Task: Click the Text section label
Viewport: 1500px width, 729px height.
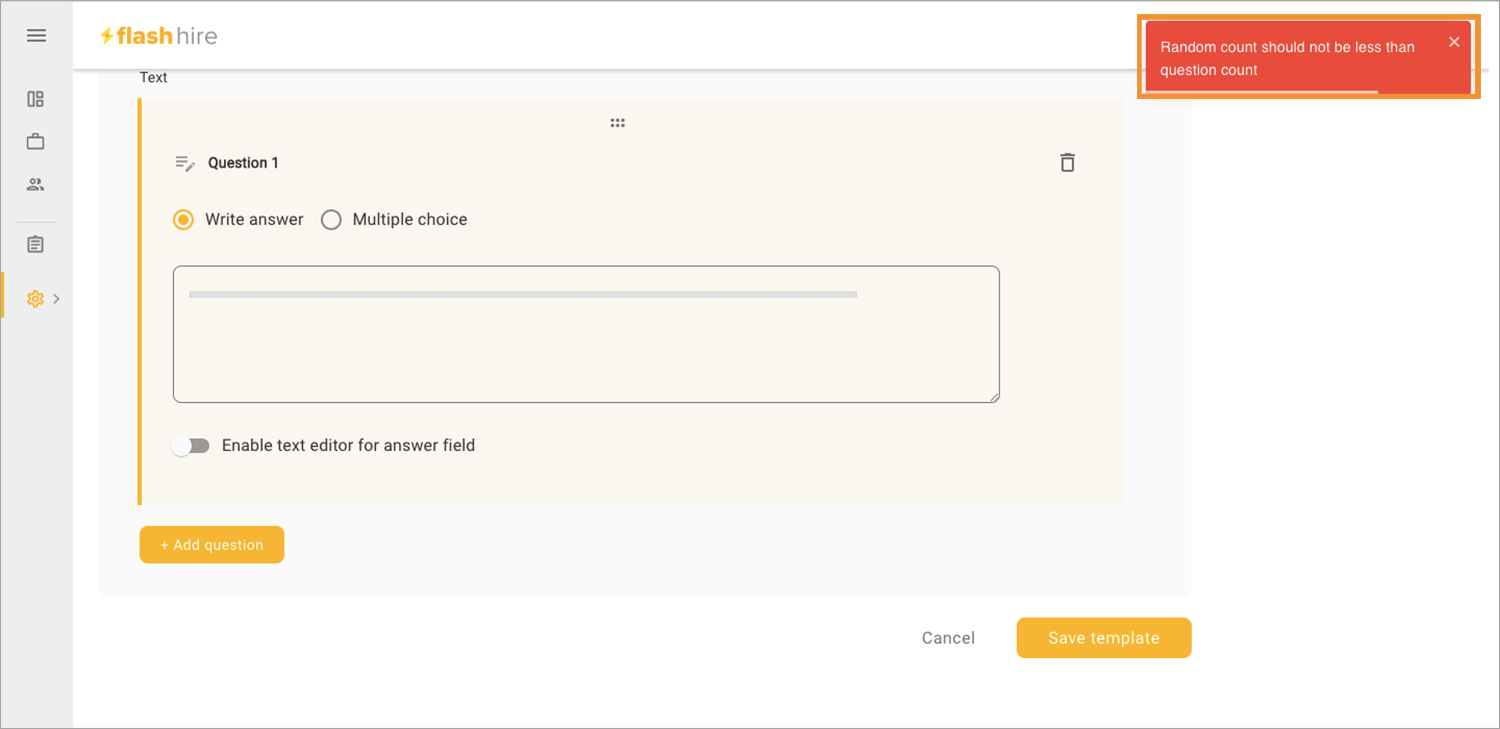Action: tap(153, 77)
